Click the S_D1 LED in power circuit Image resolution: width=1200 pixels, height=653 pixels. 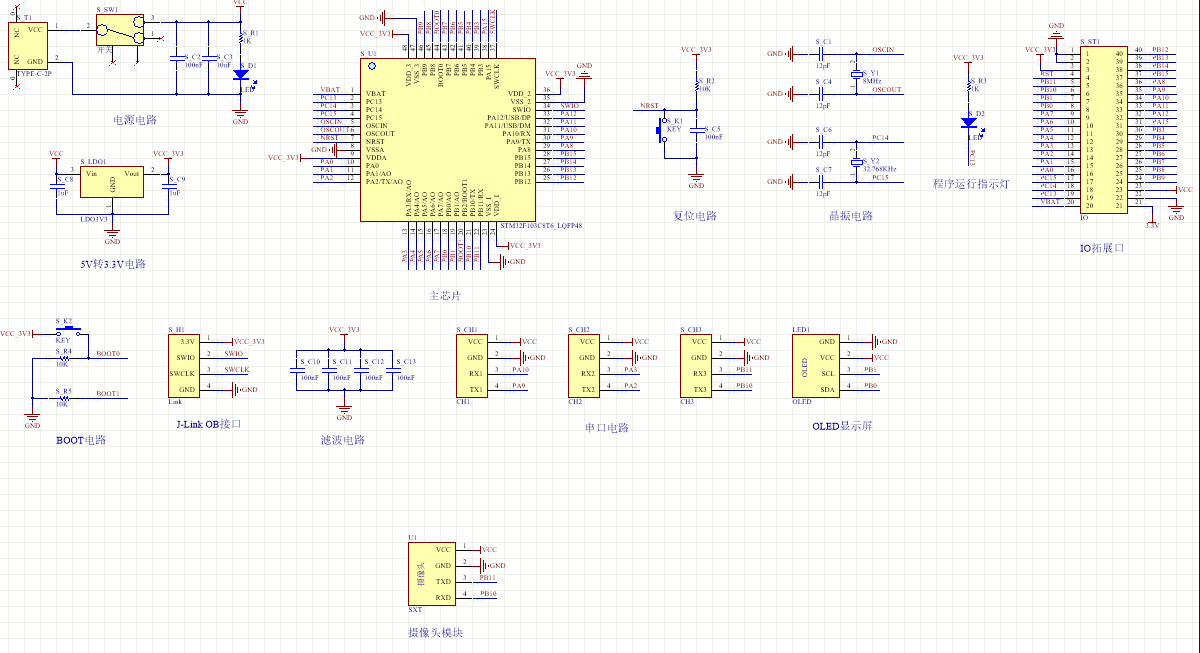coord(240,74)
